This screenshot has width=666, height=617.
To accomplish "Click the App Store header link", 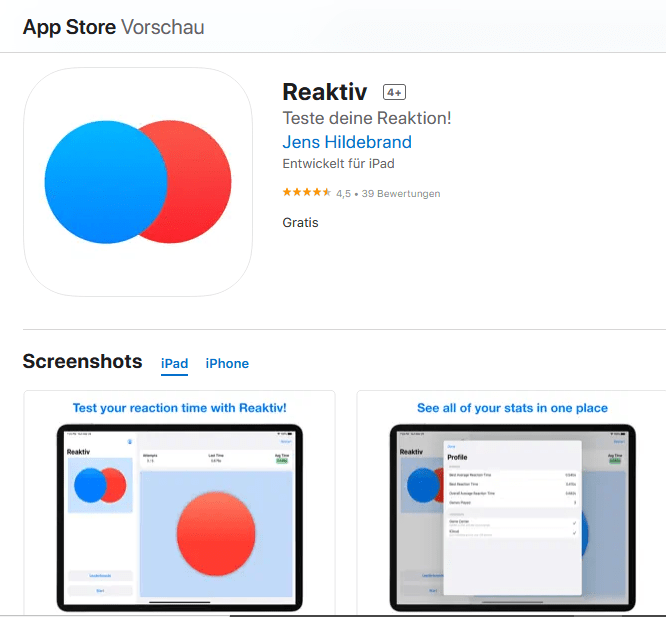I will click(70, 27).
